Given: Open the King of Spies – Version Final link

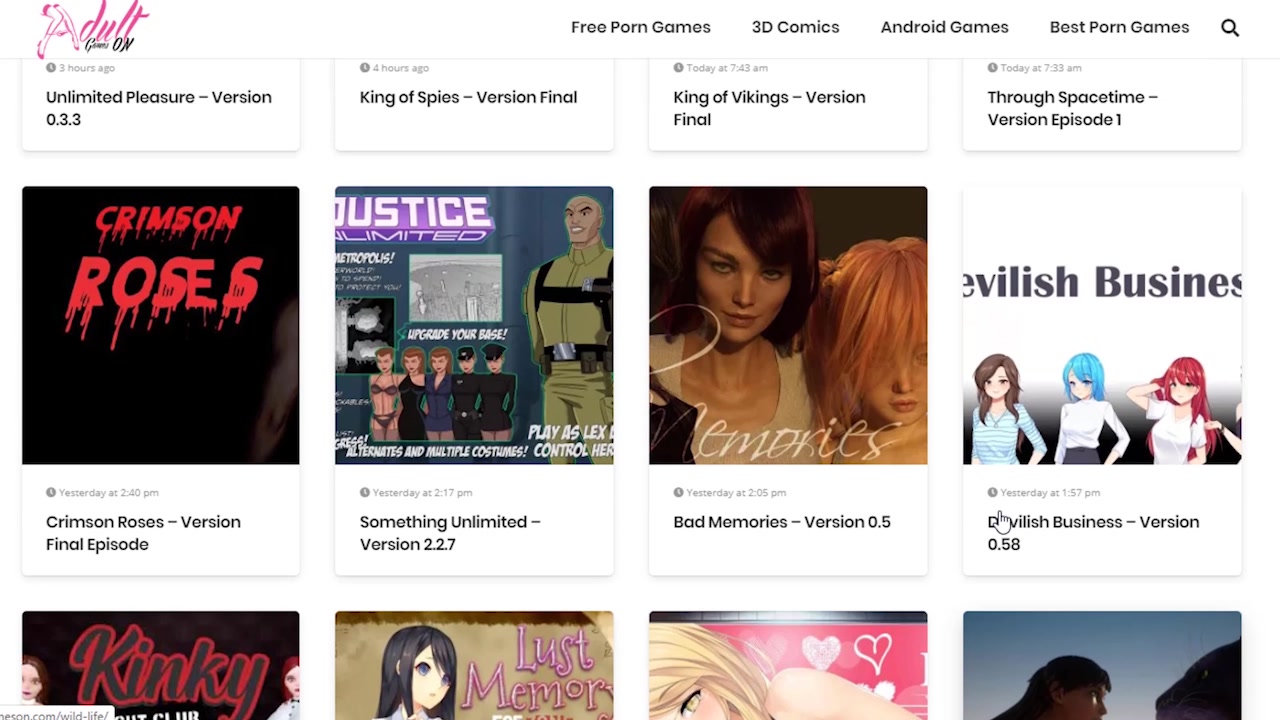Looking at the screenshot, I should coord(468,97).
